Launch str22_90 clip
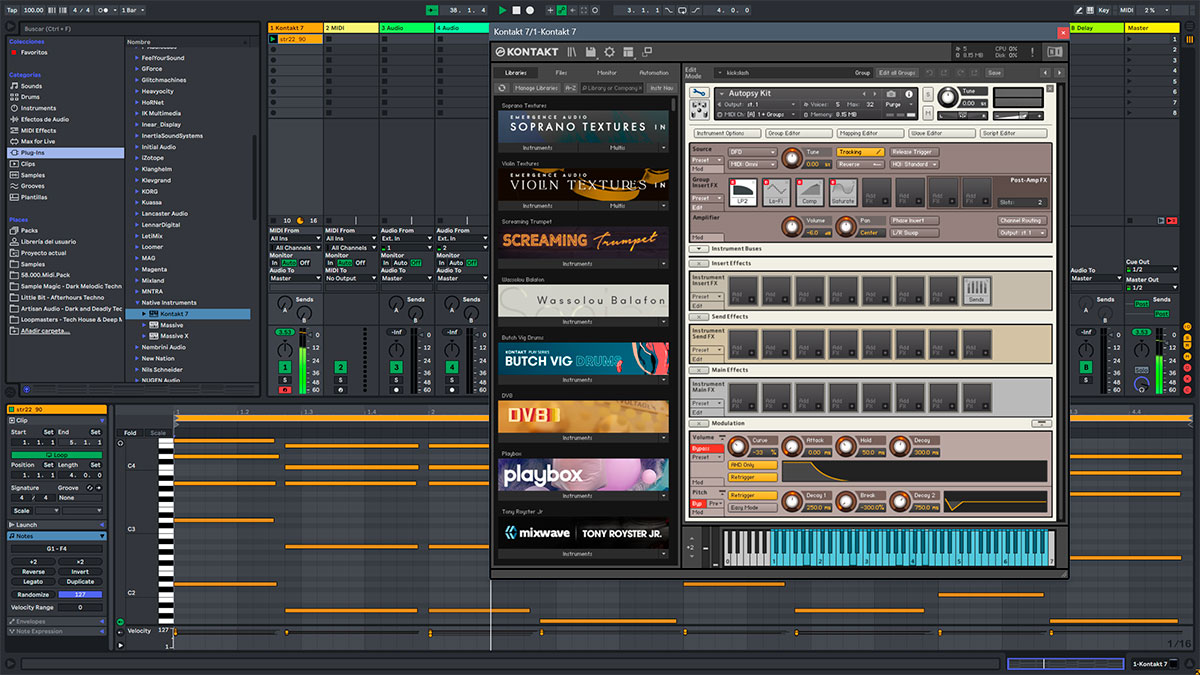 [275, 39]
